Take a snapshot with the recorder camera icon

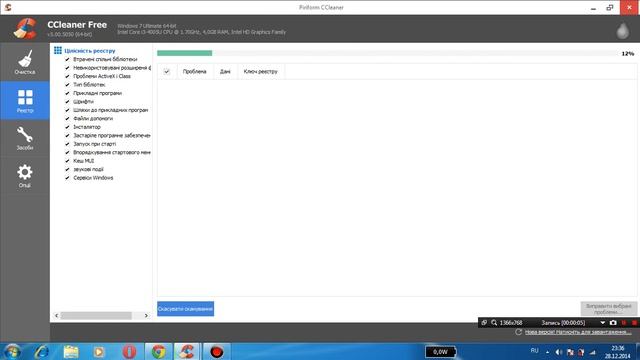pos(613,322)
